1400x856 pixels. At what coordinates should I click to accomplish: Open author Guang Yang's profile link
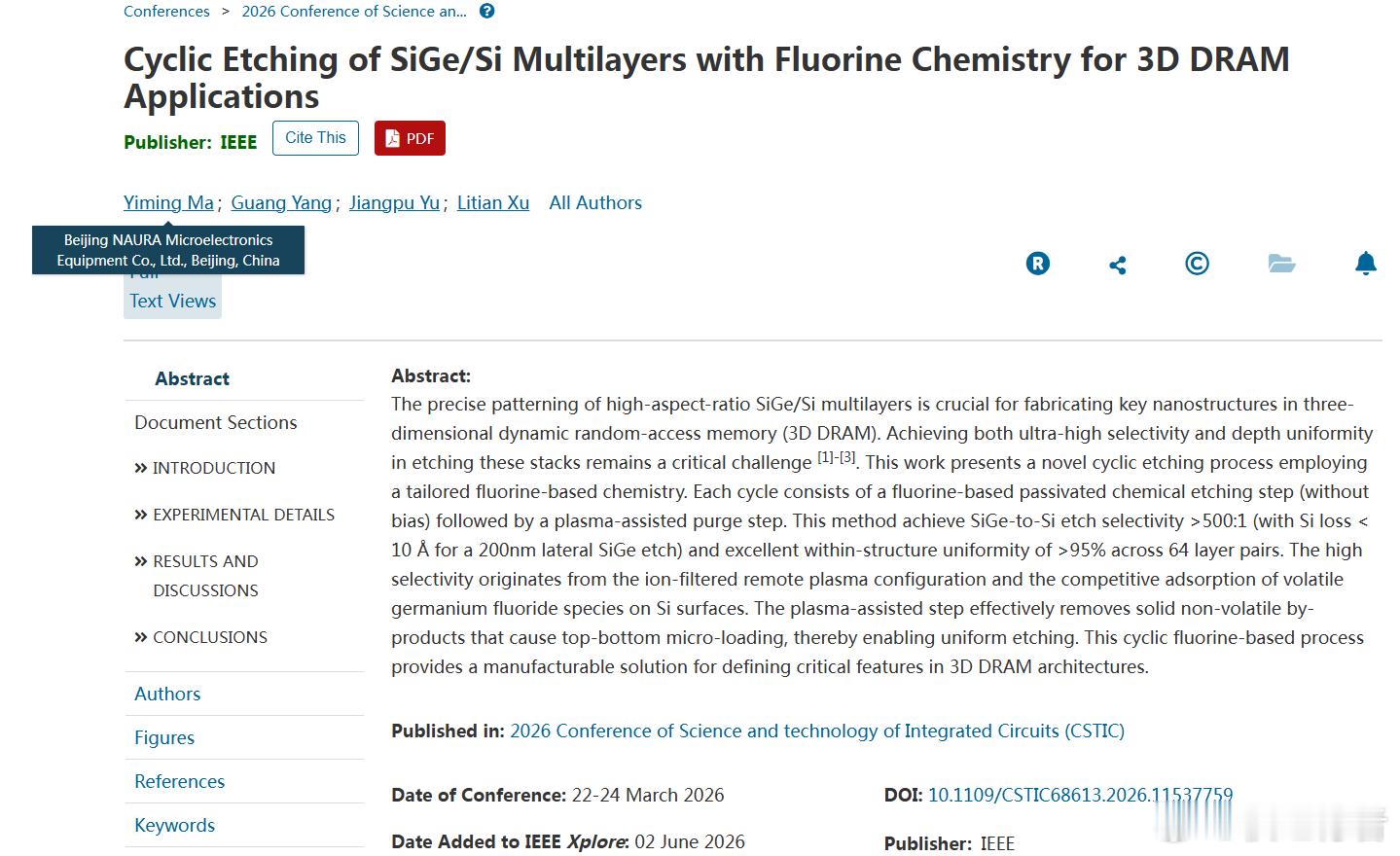click(x=281, y=202)
